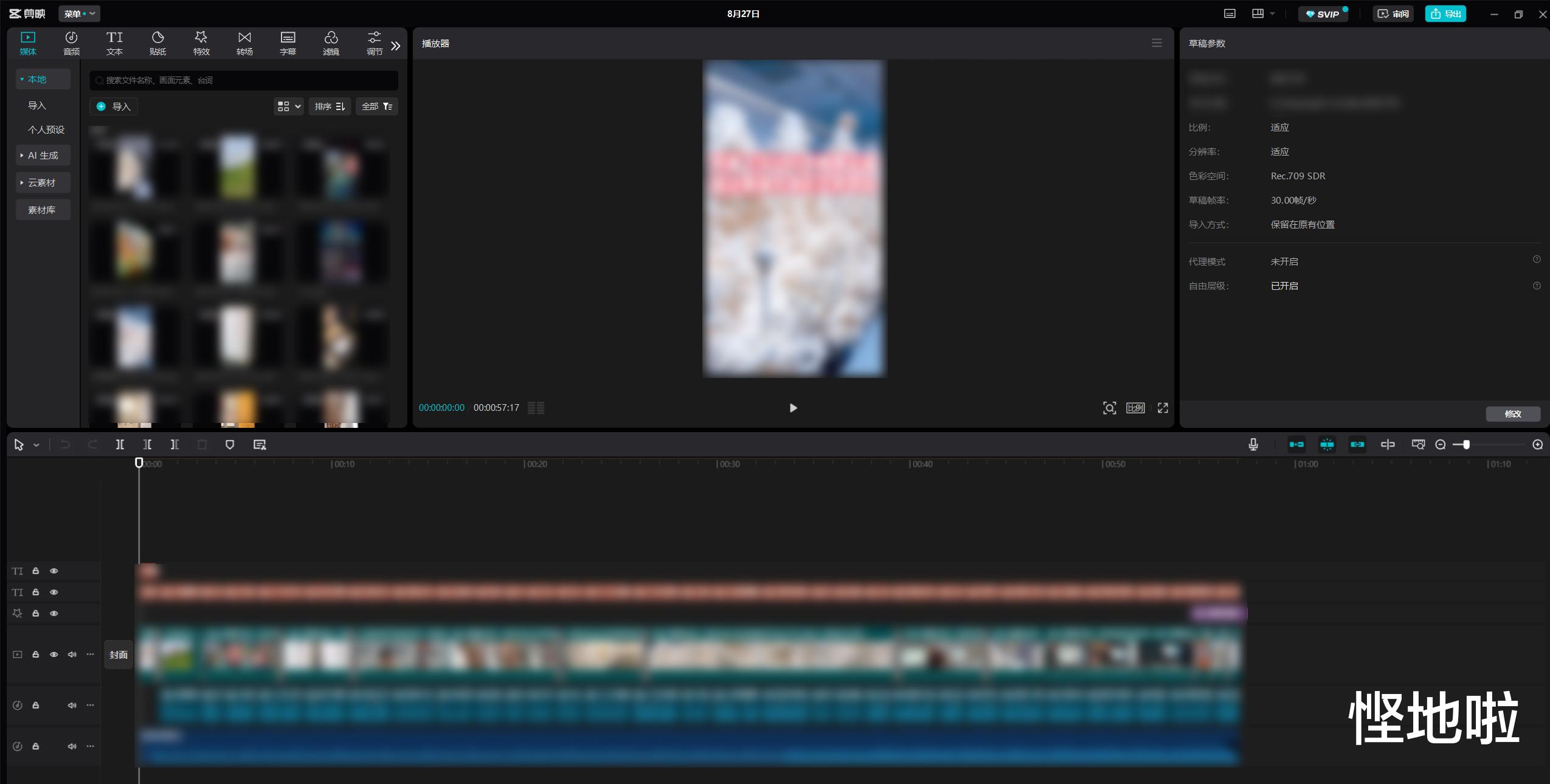Click the split clip tool icon
Viewport: 1550px width, 784px height.
pos(120,445)
